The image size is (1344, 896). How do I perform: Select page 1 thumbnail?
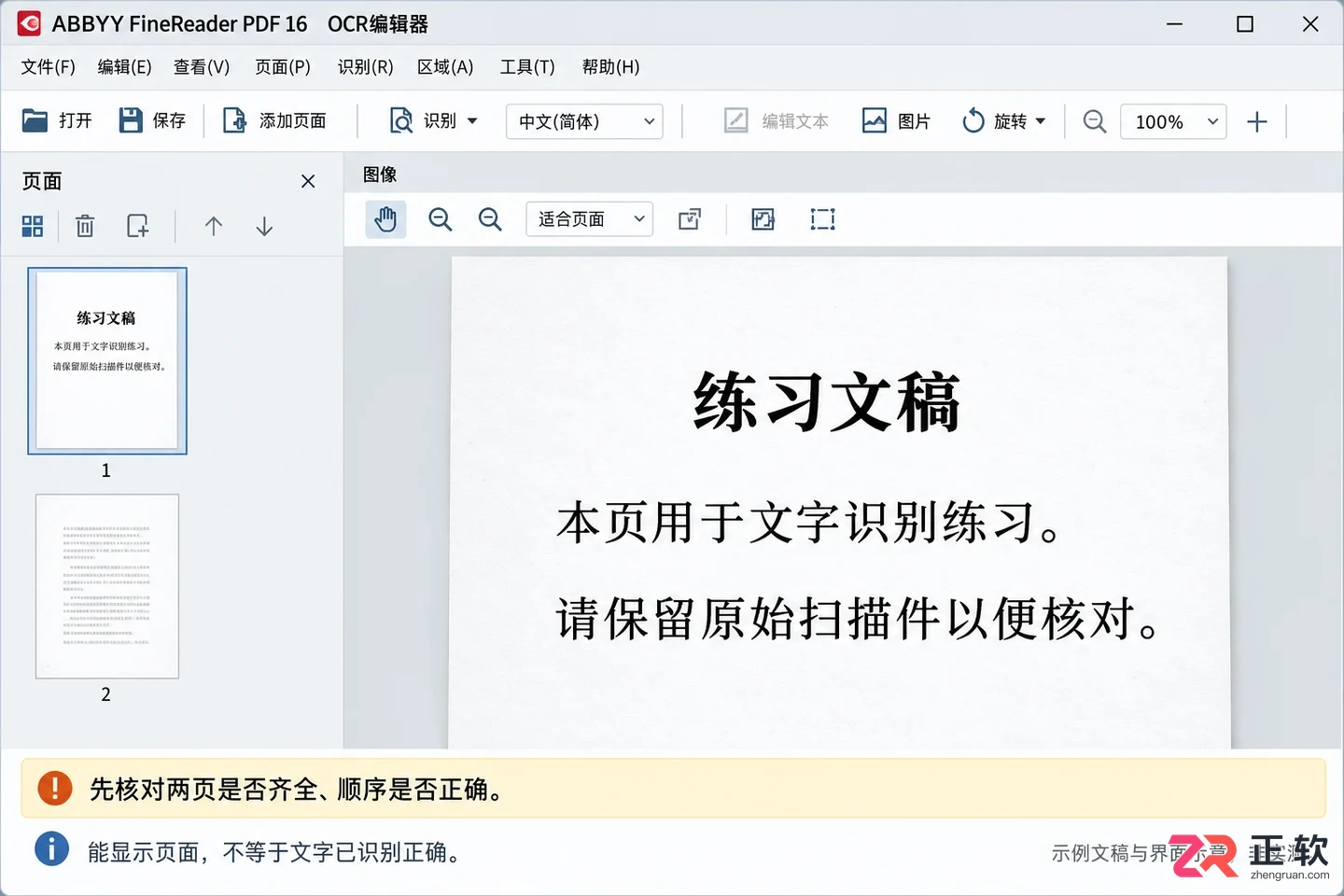pos(107,360)
